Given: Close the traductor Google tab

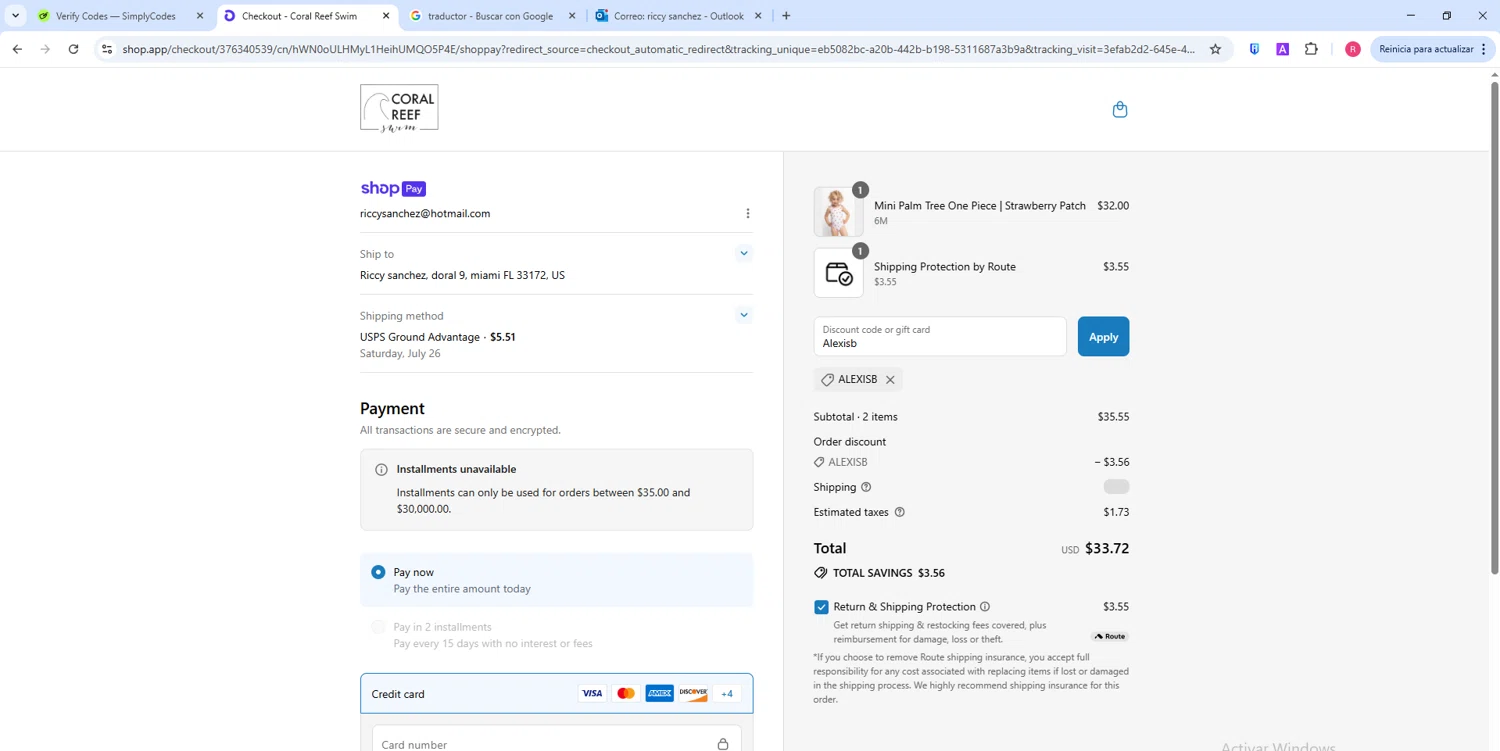Looking at the screenshot, I should 572,16.
